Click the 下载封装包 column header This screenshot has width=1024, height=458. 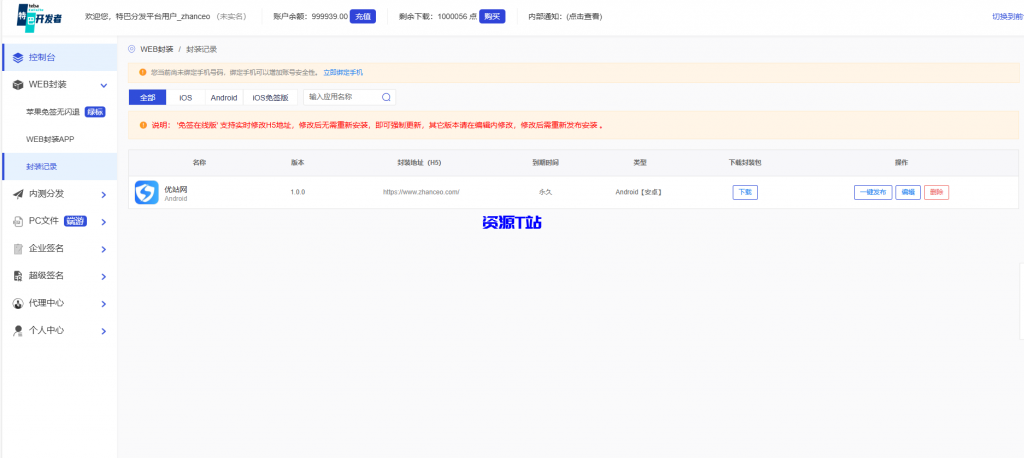point(745,163)
